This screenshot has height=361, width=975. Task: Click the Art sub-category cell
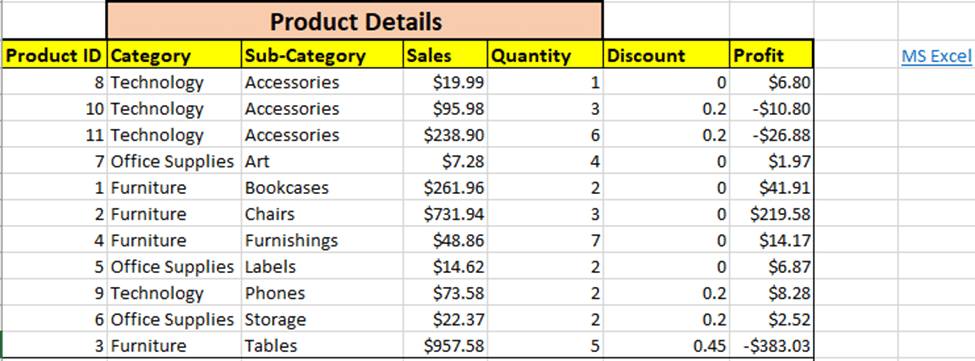[x=322, y=162]
